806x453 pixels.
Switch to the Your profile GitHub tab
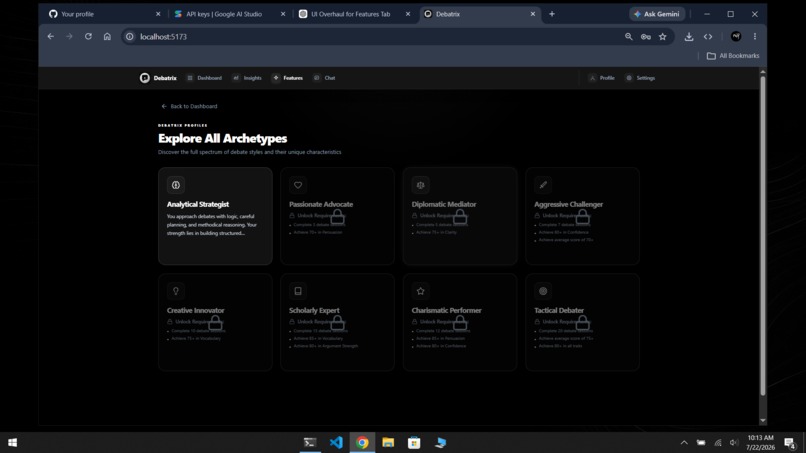[103, 14]
